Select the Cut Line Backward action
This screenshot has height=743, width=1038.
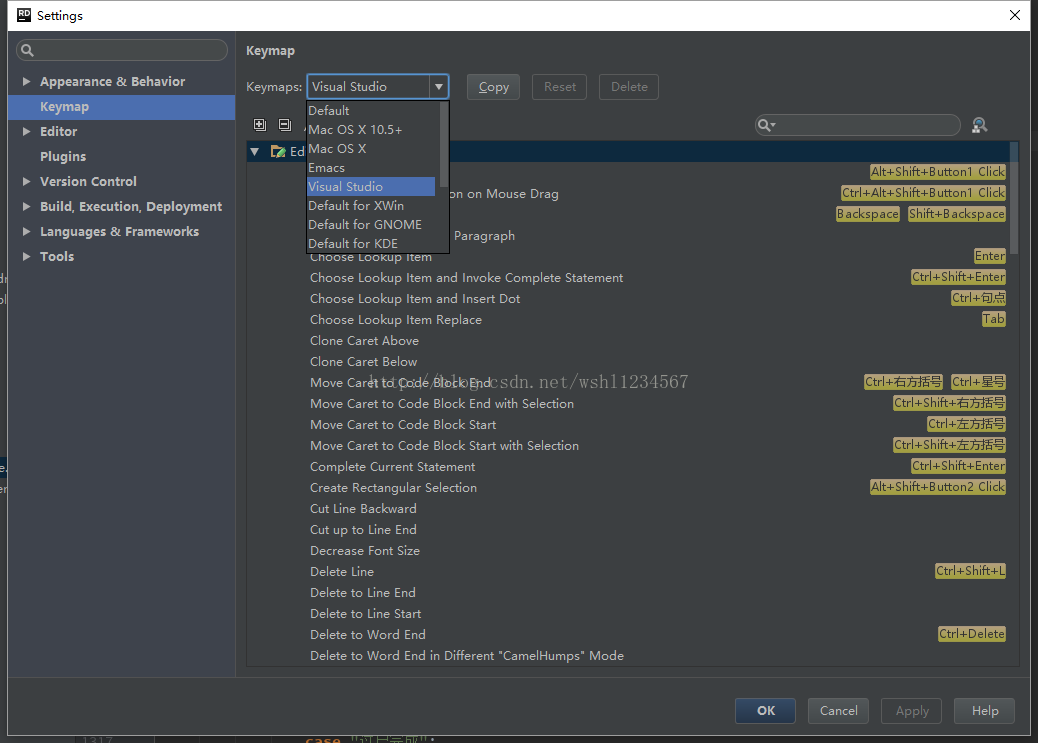[x=363, y=509]
